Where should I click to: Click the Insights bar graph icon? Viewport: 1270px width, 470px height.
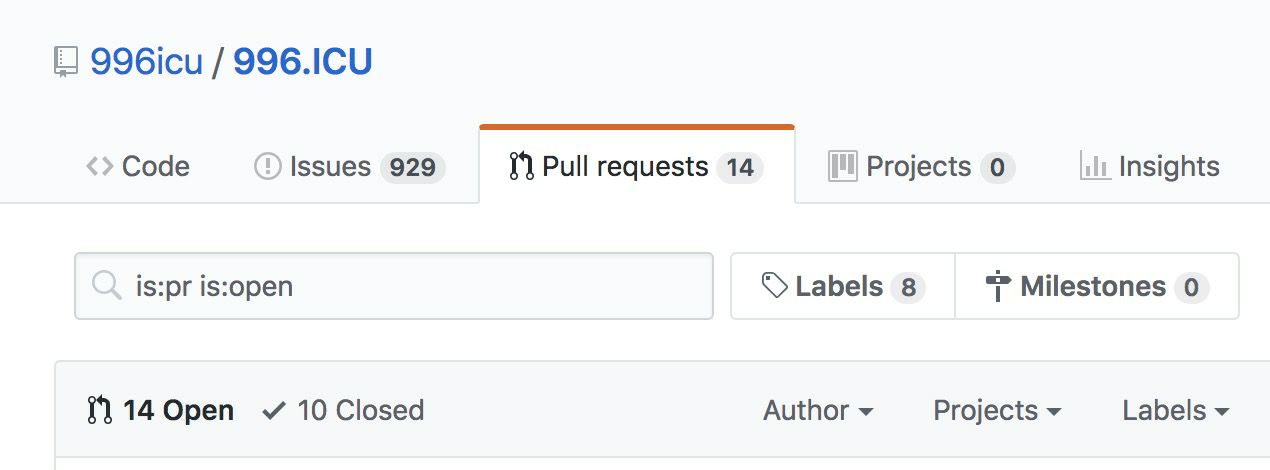[1095, 166]
